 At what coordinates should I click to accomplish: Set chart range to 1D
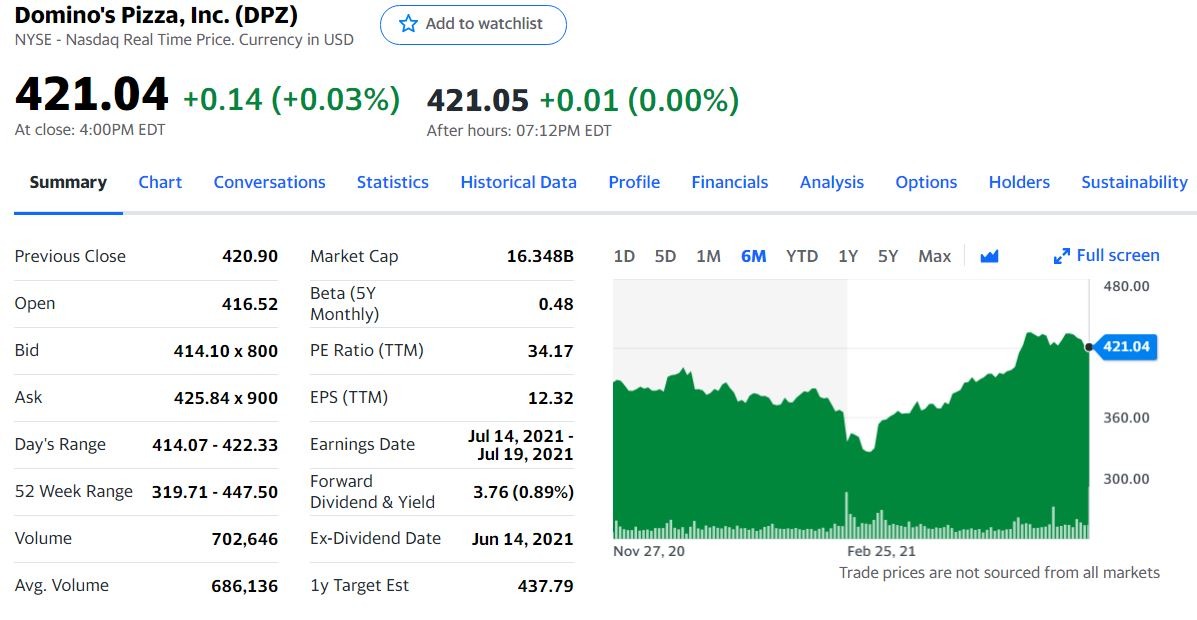pyautogui.click(x=624, y=257)
